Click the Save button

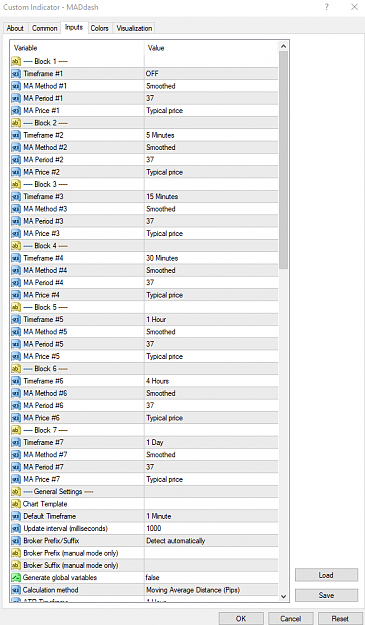coord(326,595)
